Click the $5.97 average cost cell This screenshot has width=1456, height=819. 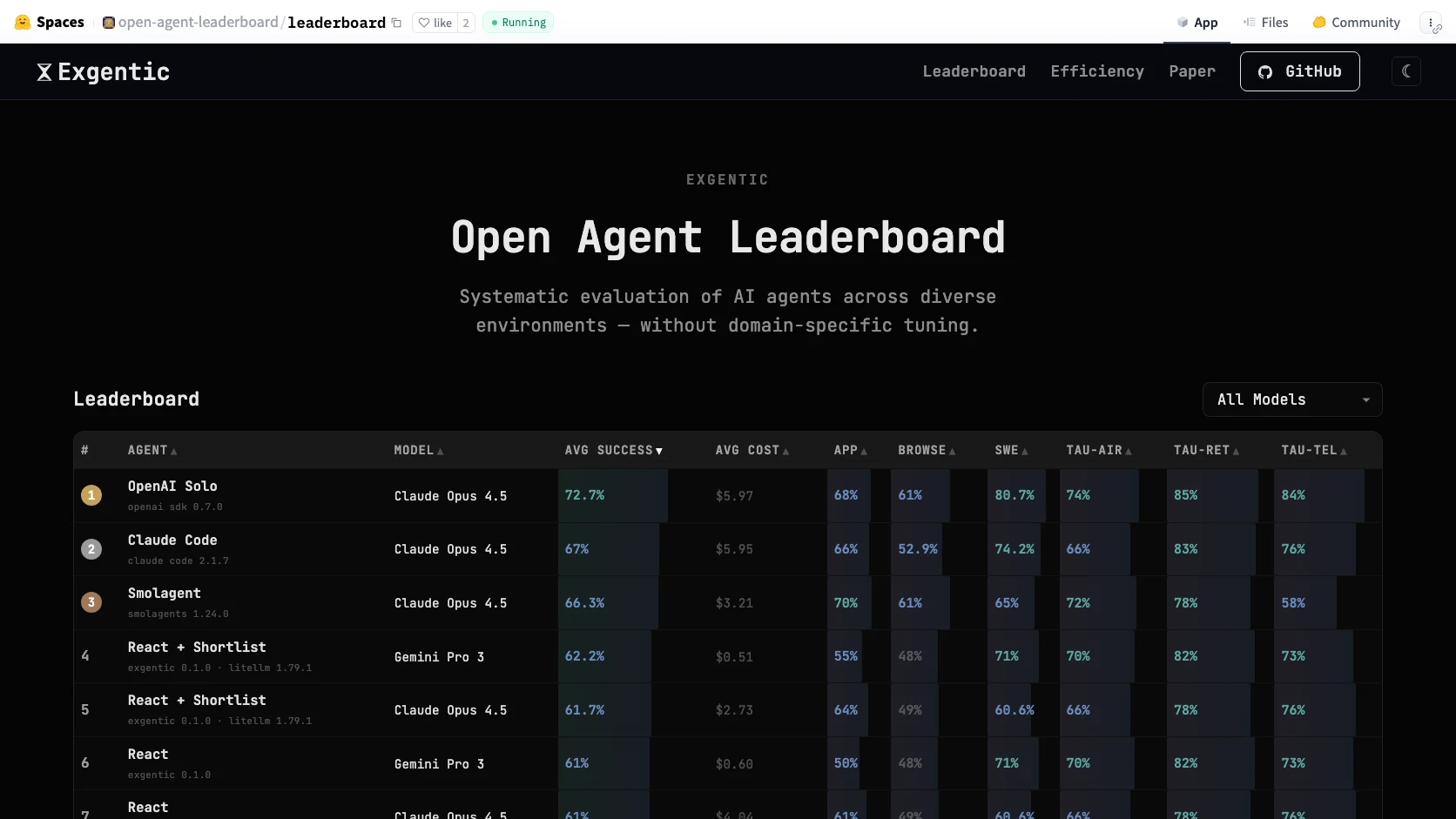[x=734, y=496]
